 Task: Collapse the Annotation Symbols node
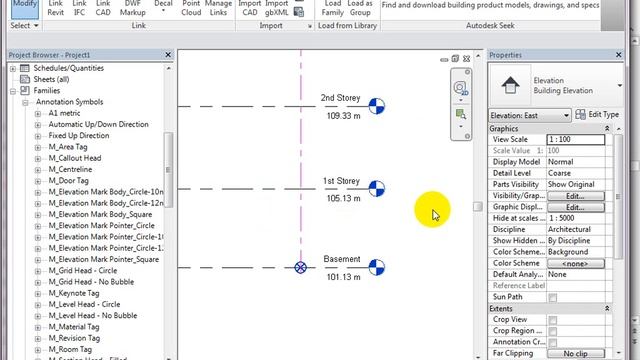[25, 102]
